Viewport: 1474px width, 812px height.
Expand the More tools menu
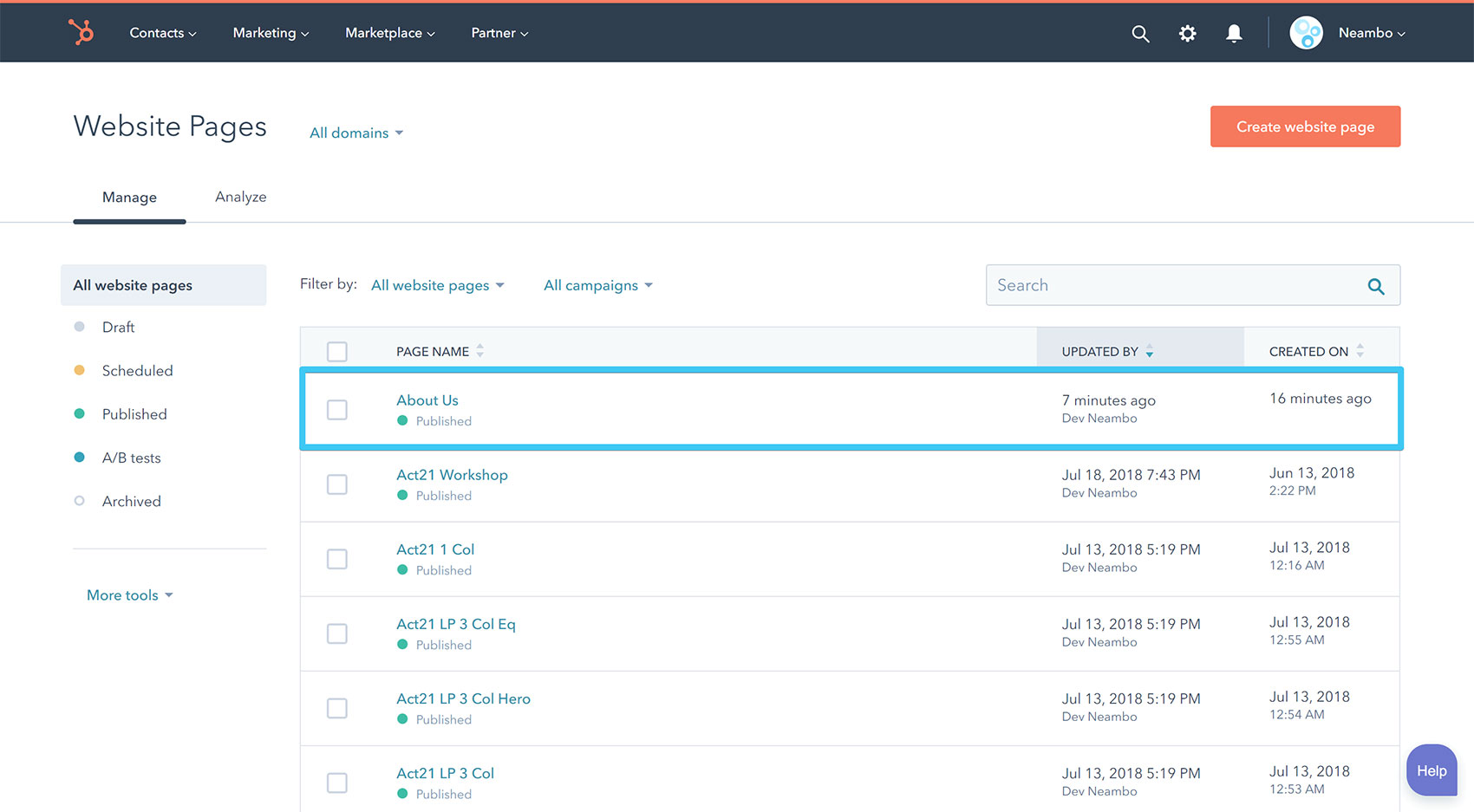pyautogui.click(x=129, y=595)
